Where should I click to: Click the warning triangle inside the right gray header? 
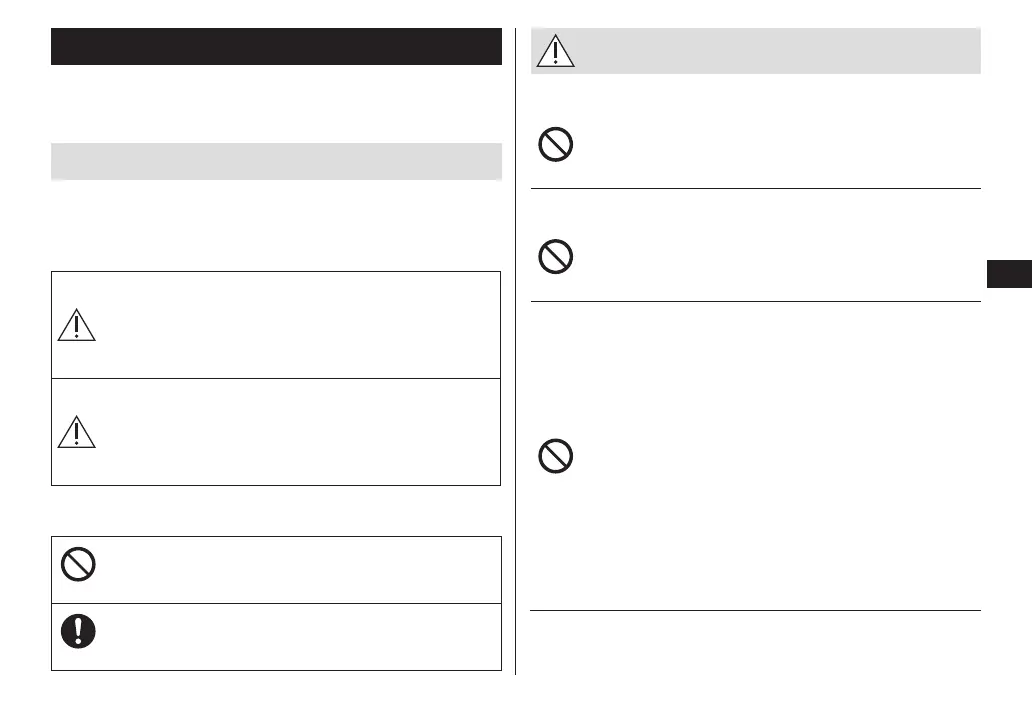556,50
